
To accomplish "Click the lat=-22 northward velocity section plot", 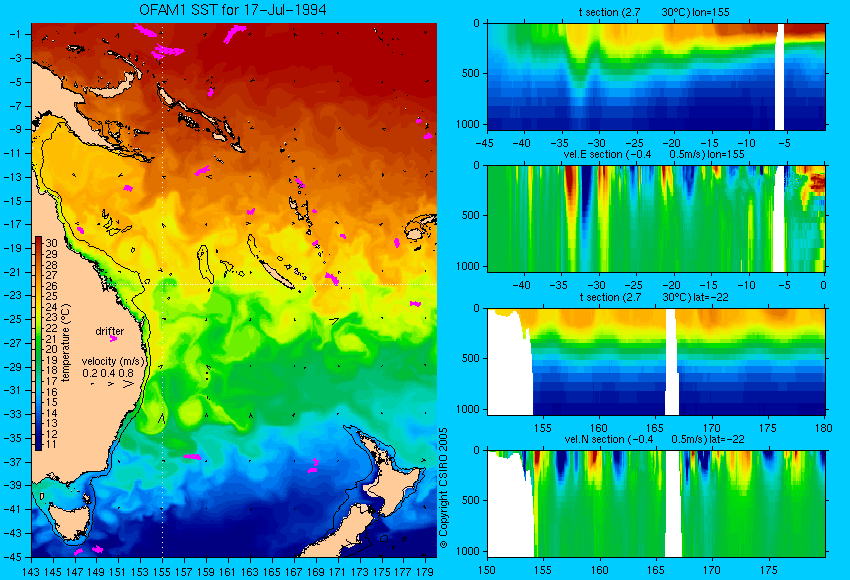I will (x=657, y=504).
